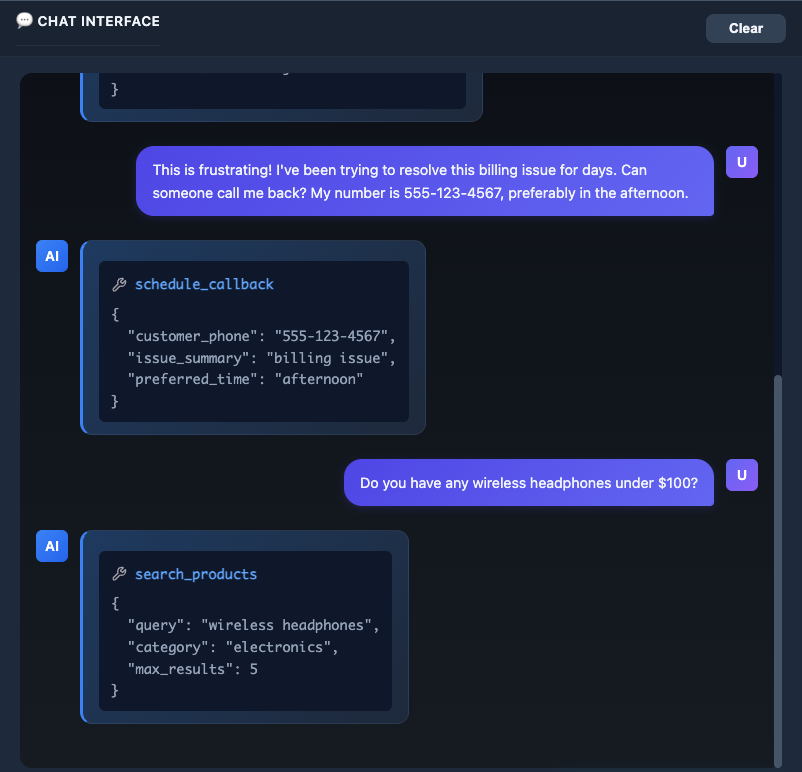Click the issue_summary line in JSON
802x772 pixels.
click(x=262, y=357)
